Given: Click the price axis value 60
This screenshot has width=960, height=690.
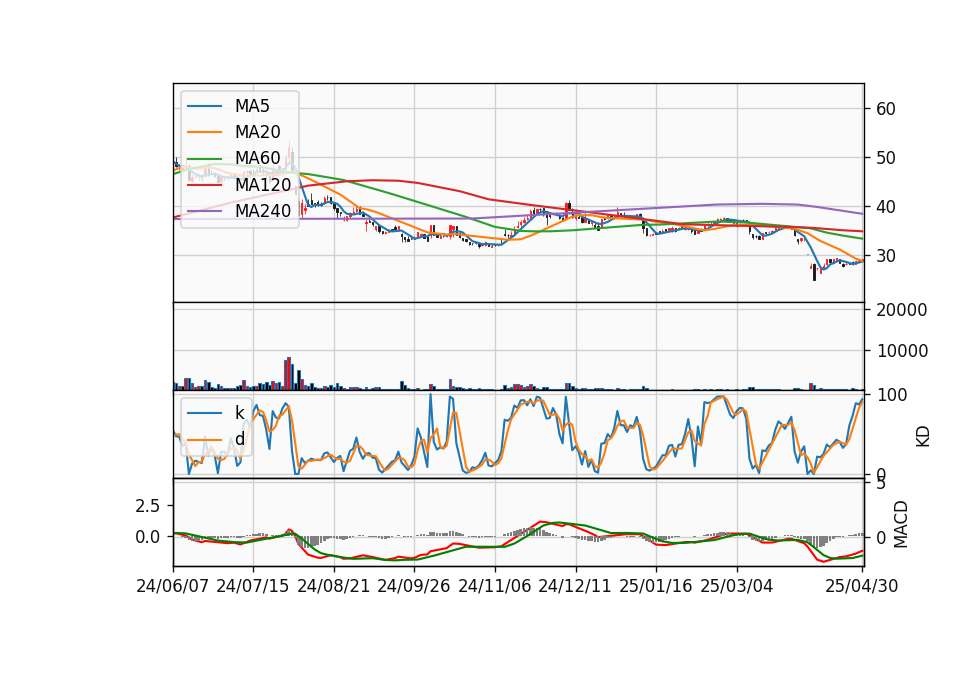Looking at the screenshot, I should pyautogui.click(x=886, y=109).
